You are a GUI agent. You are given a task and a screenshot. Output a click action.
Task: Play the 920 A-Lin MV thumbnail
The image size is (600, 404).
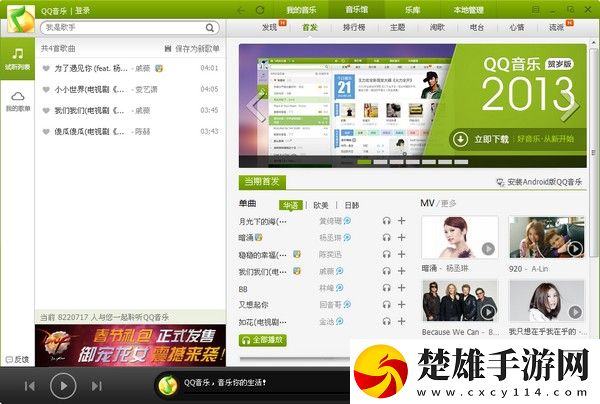(x=547, y=237)
